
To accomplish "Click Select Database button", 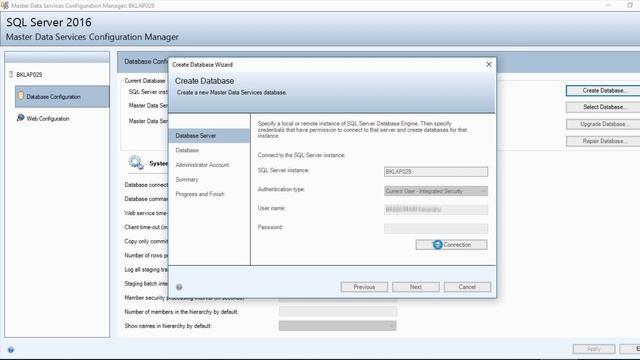I will point(603,107).
